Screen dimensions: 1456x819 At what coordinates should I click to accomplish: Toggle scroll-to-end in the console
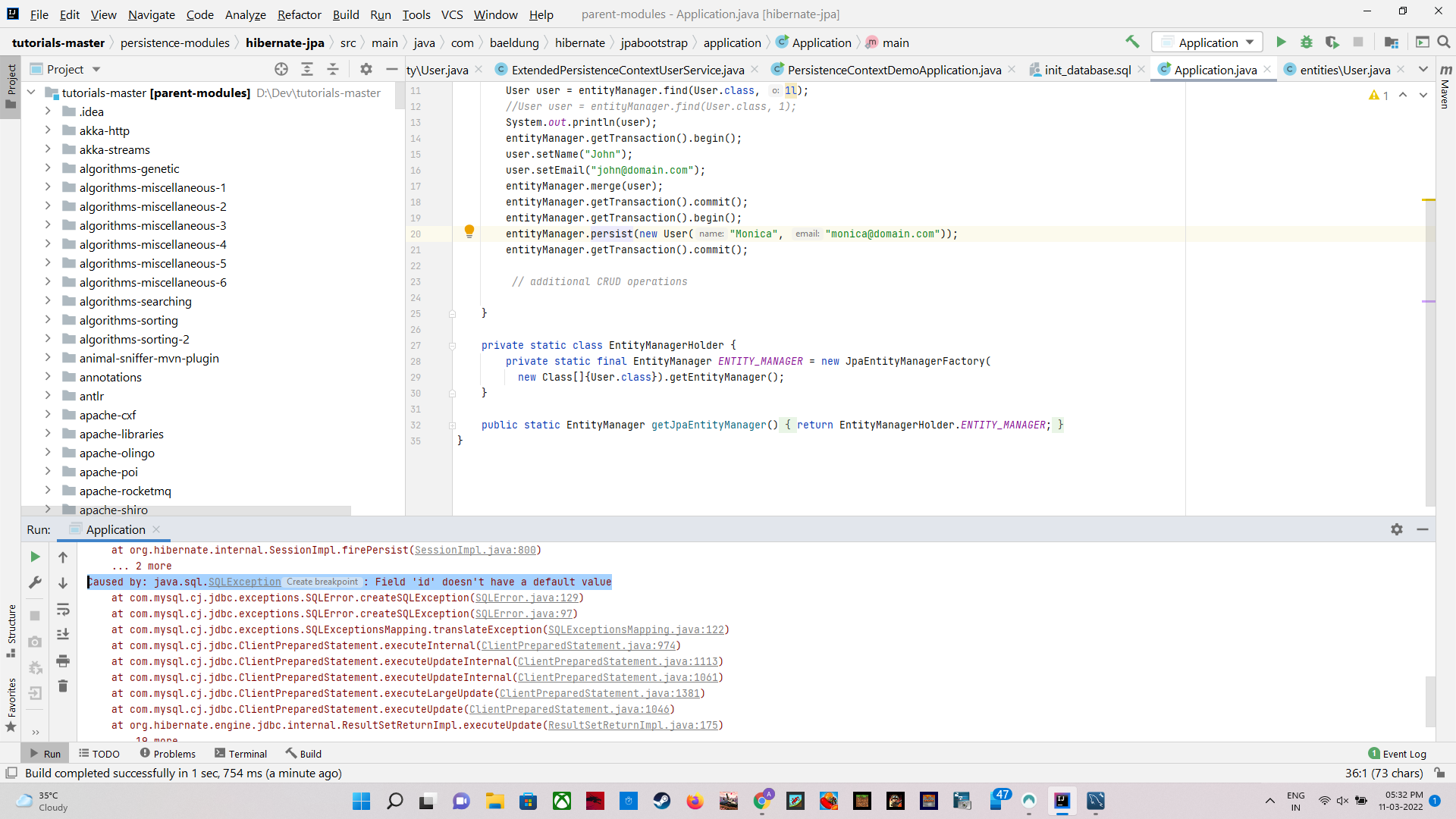pos(63,635)
